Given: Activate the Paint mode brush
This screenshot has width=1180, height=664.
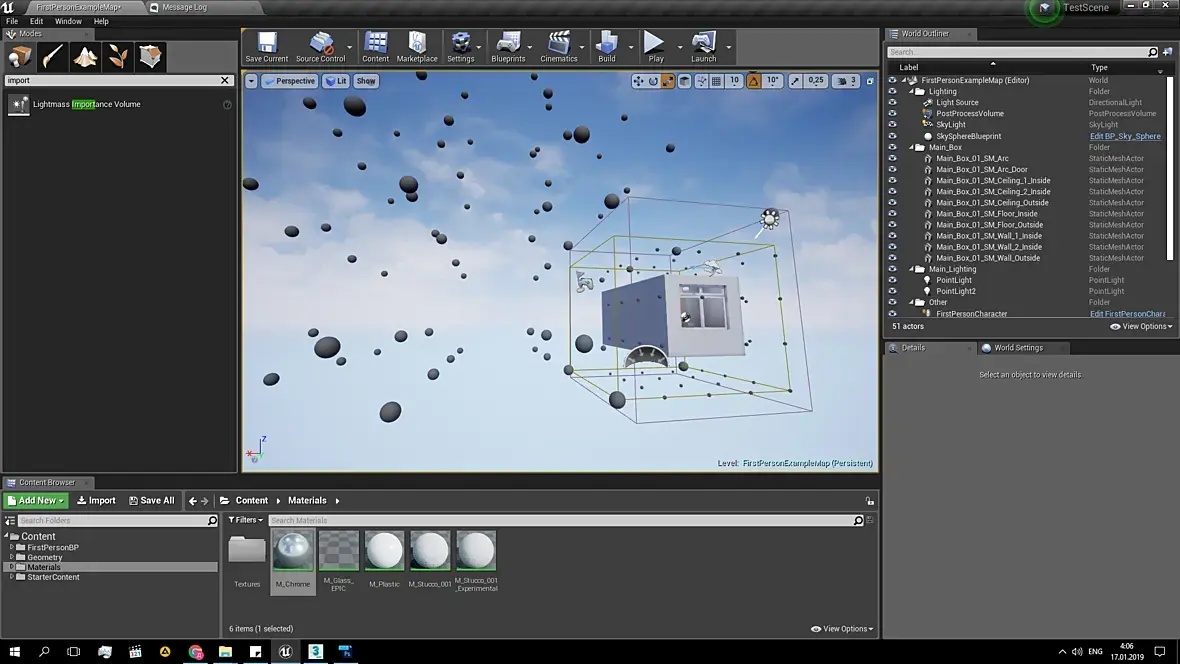Looking at the screenshot, I should click(52, 57).
